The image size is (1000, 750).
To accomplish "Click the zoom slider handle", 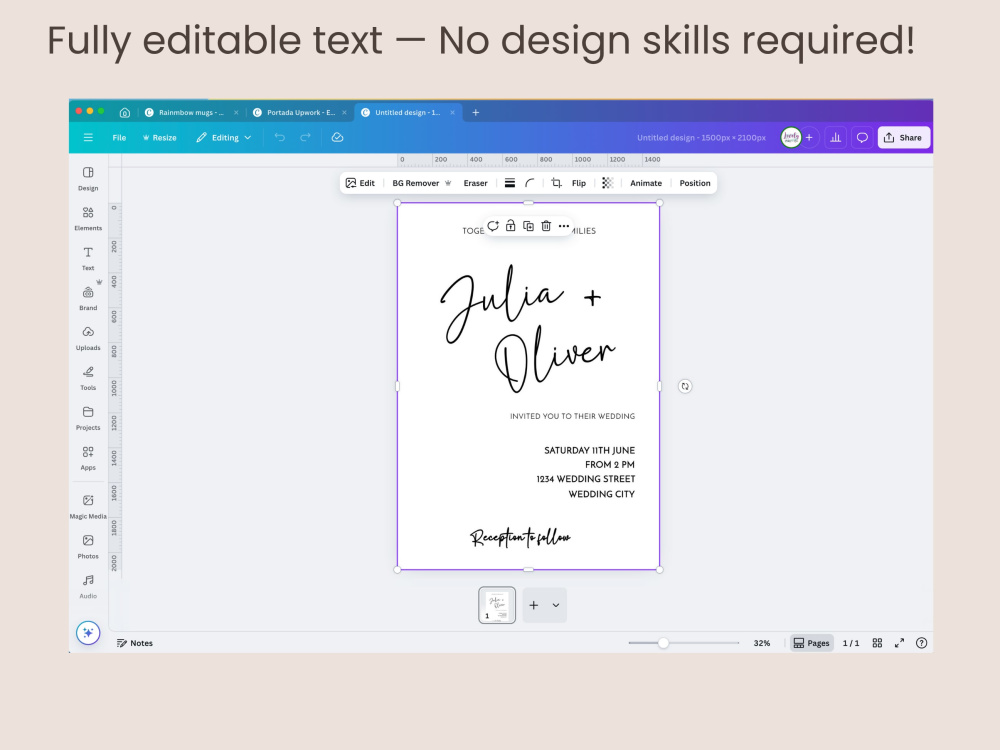I will [663, 643].
